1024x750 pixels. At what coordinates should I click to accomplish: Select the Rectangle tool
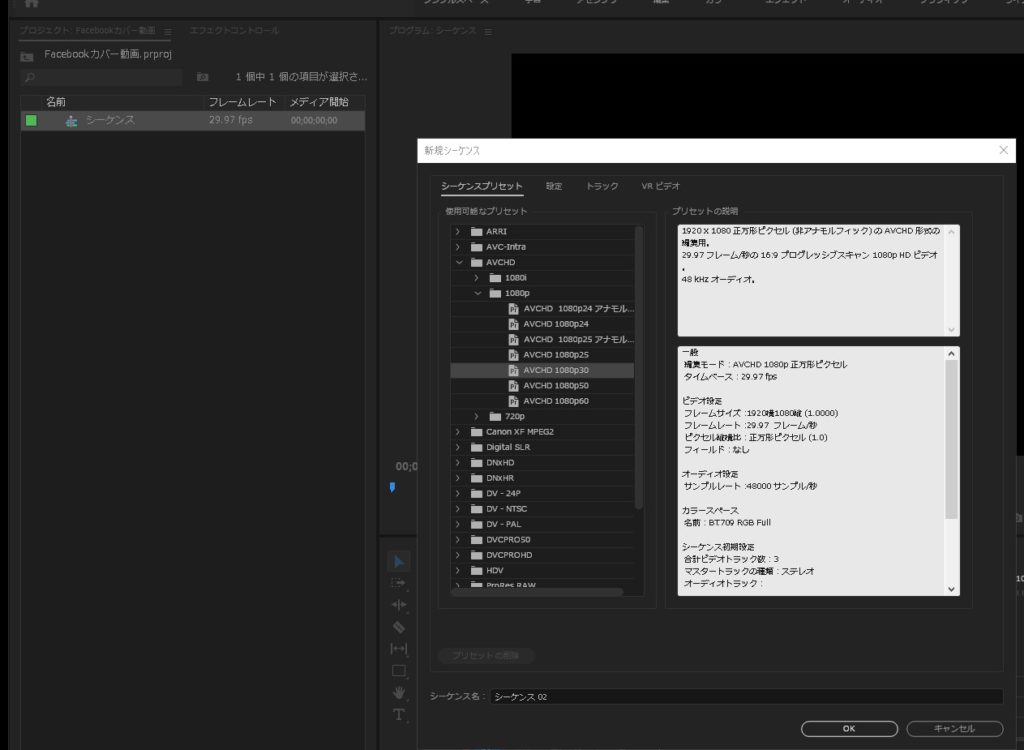click(399, 671)
